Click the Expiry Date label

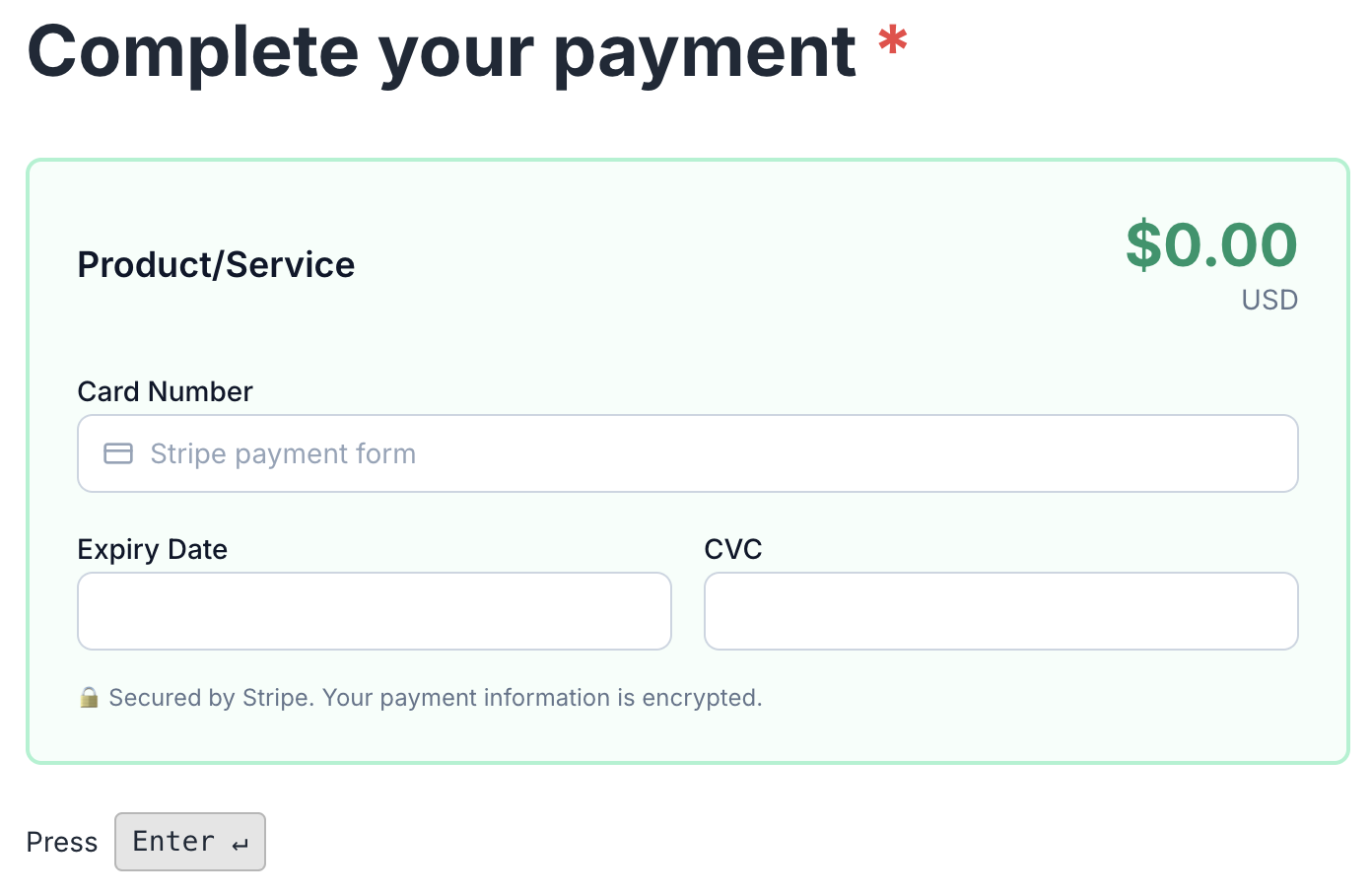pyautogui.click(x=152, y=549)
